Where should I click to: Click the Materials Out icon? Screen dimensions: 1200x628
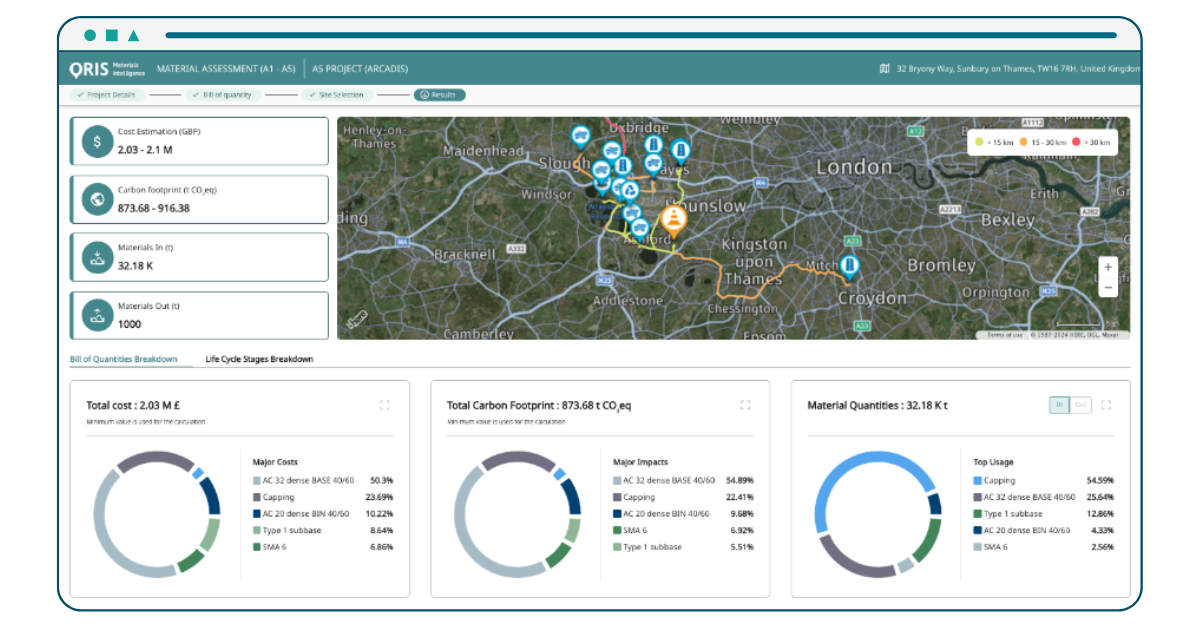tap(97, 315)
